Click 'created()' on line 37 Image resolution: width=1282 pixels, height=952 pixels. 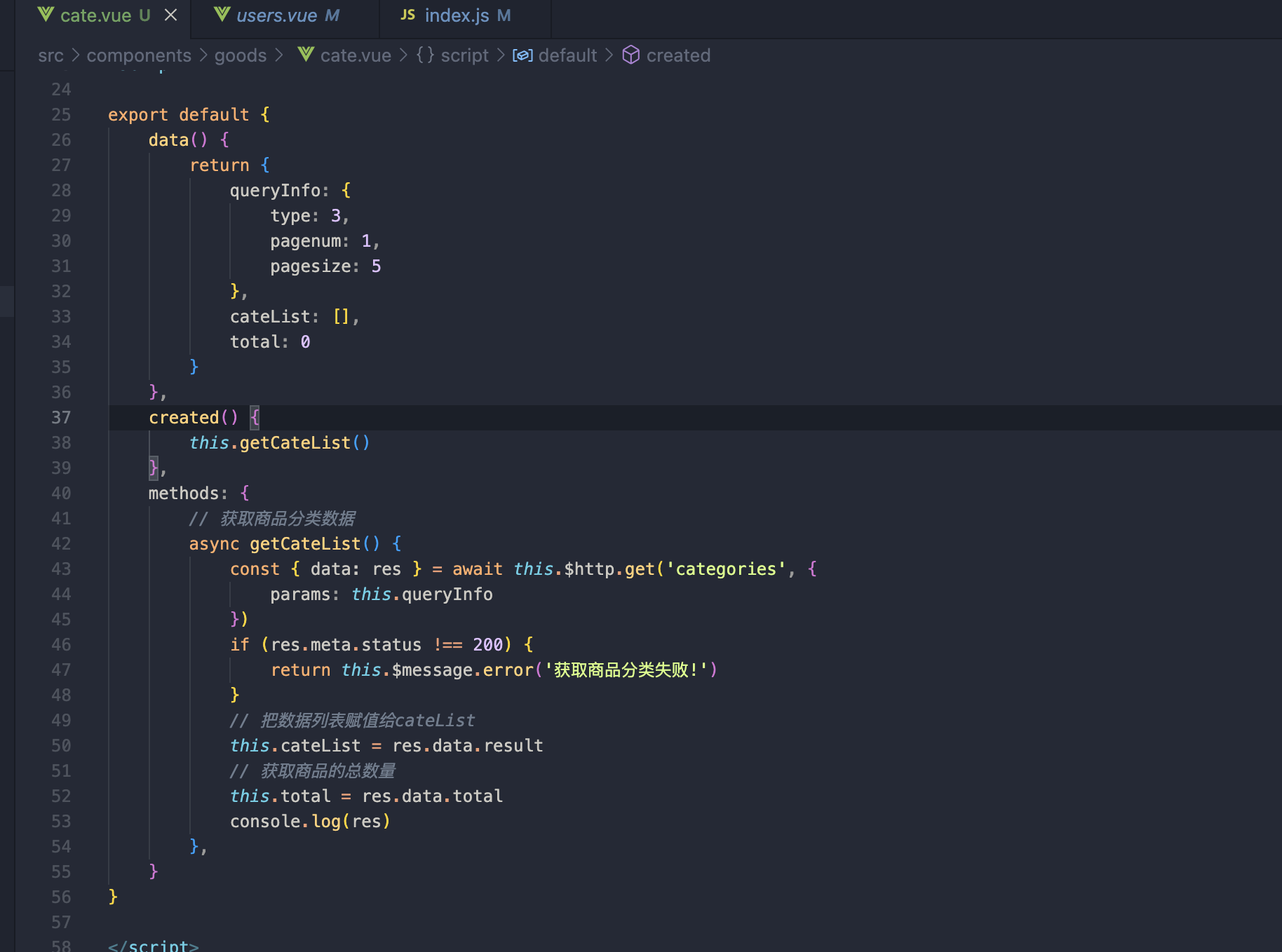click(x=194, y=418)
